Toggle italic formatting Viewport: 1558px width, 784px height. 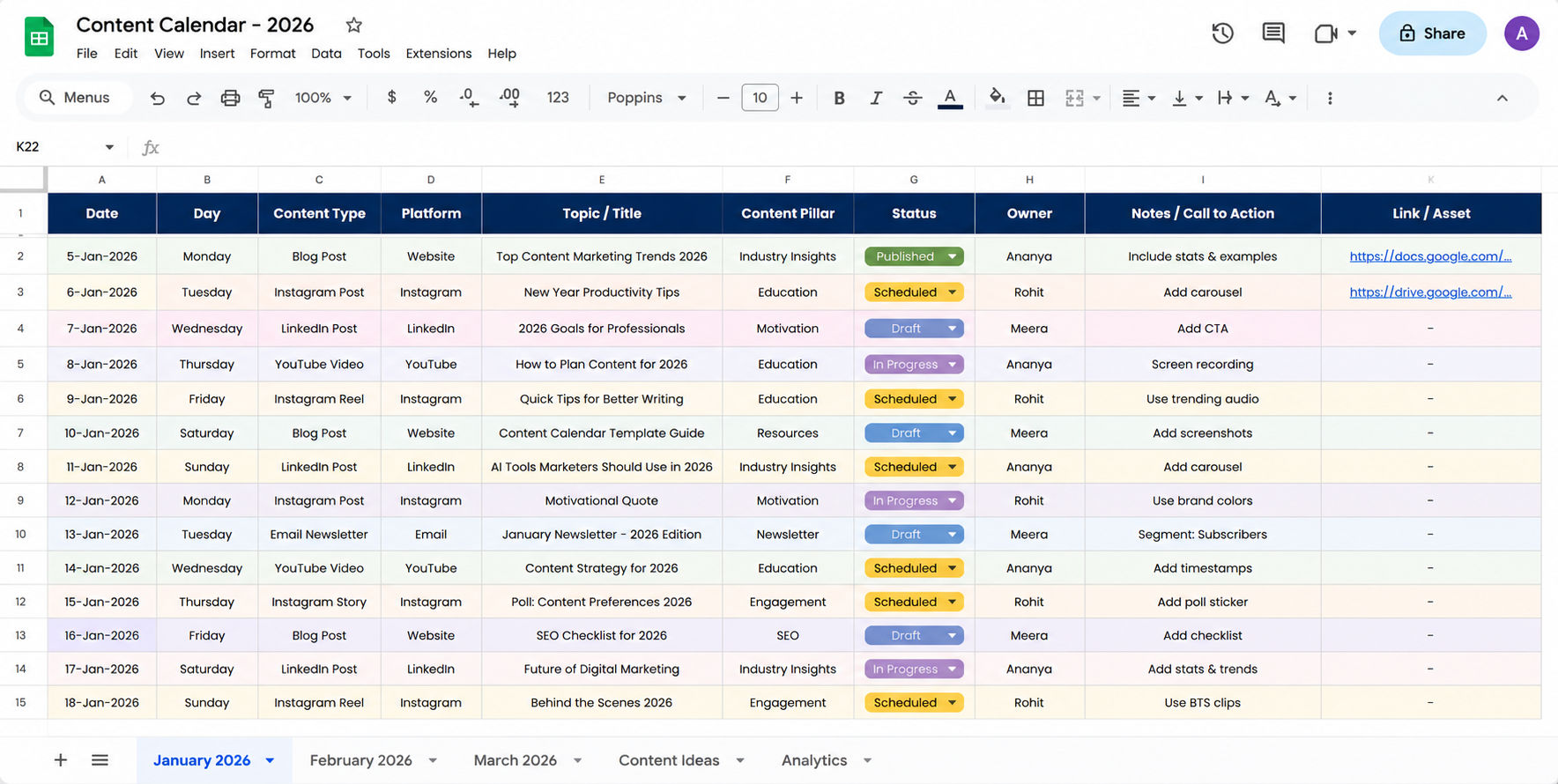(x=876, y=98)
